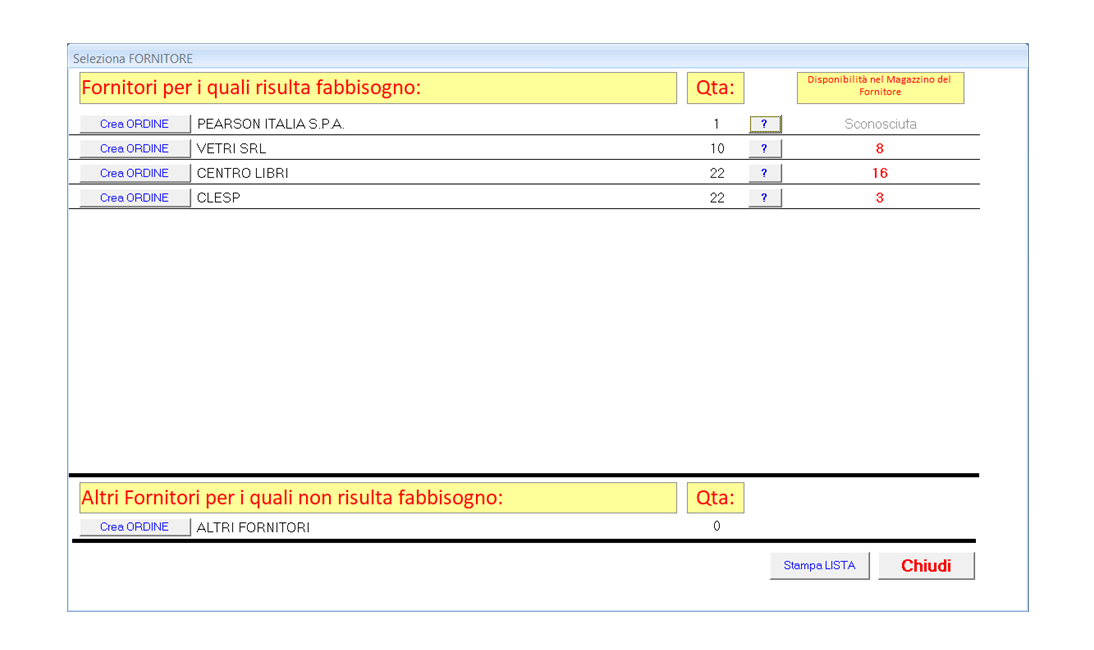
Task: Click the Sconosciuta availability value
Action: coord(880,124)
